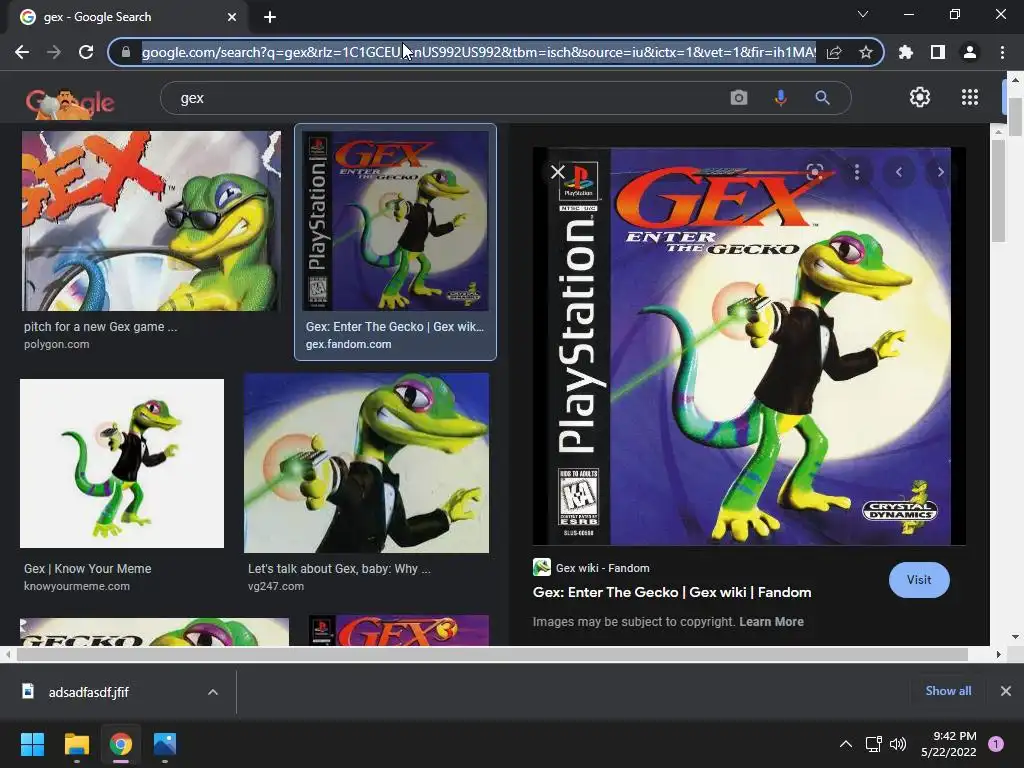The height and width of the screenshot is (768, 1024).
Task: Open Gex wiki - Fandom source link
Action: click(x=602, y=568)
